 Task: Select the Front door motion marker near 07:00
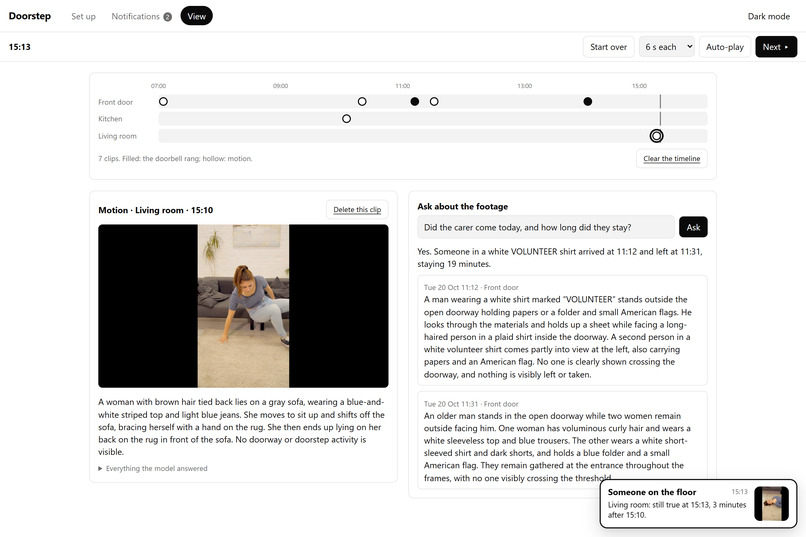(x=163, y=102)
